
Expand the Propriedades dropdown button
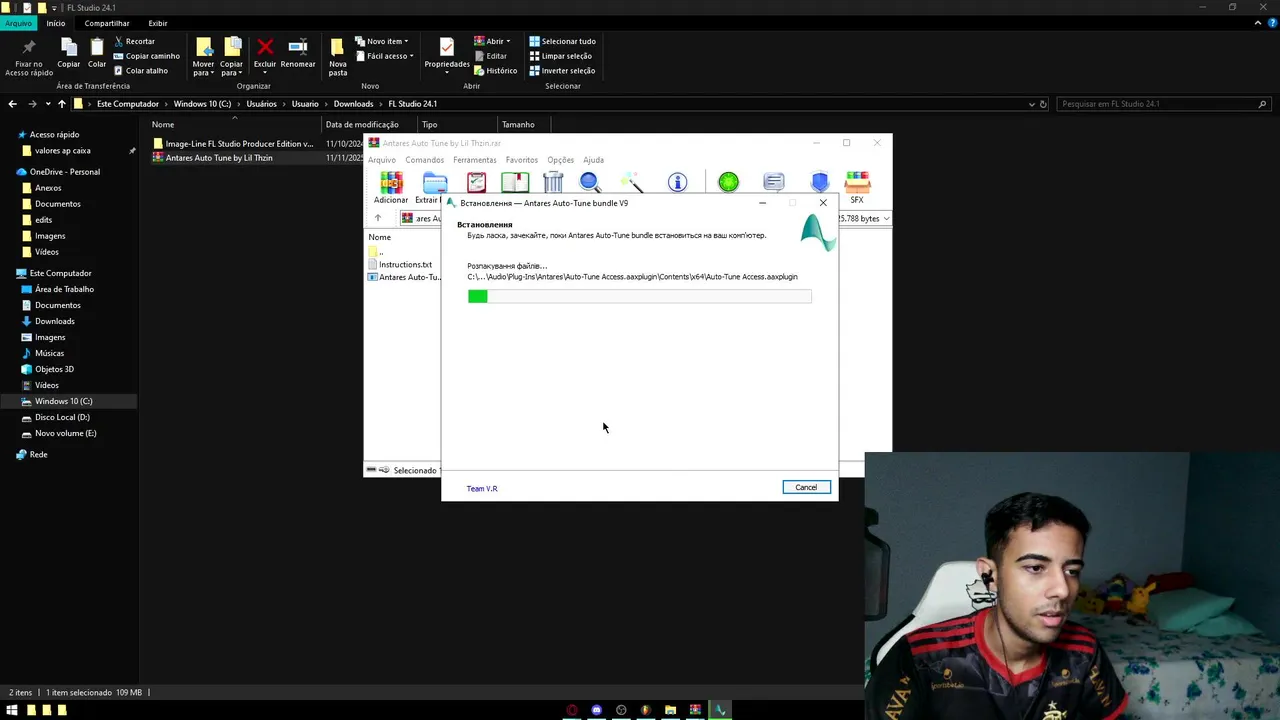[447, 73]
